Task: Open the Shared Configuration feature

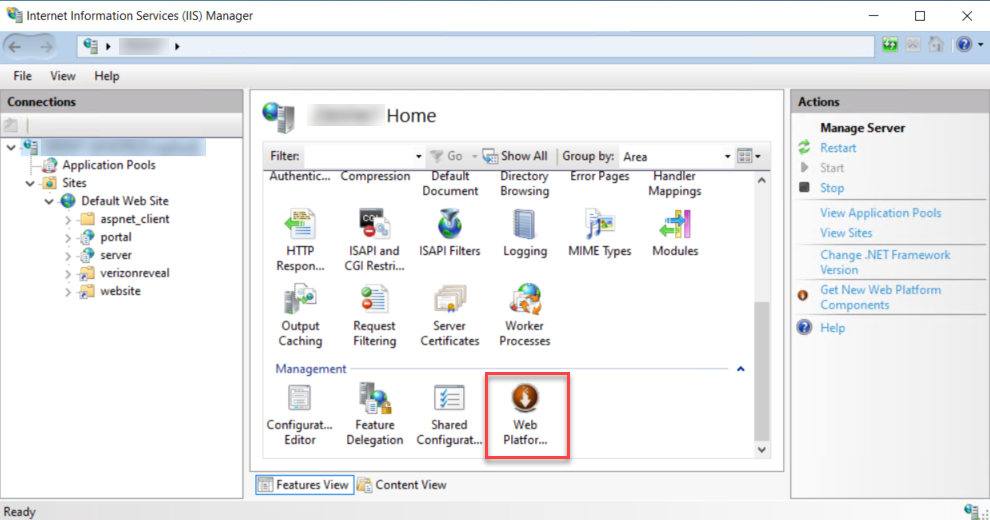Action: click(449, 415)
